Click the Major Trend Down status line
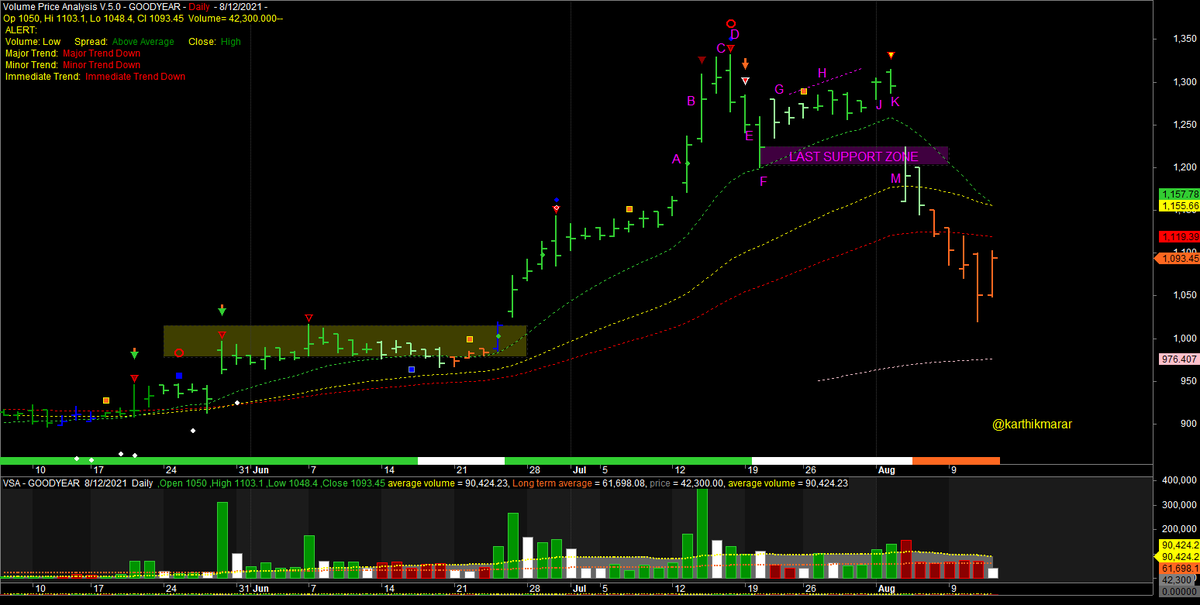Screen dimensions: 1200x605 (x=71, y=53)
